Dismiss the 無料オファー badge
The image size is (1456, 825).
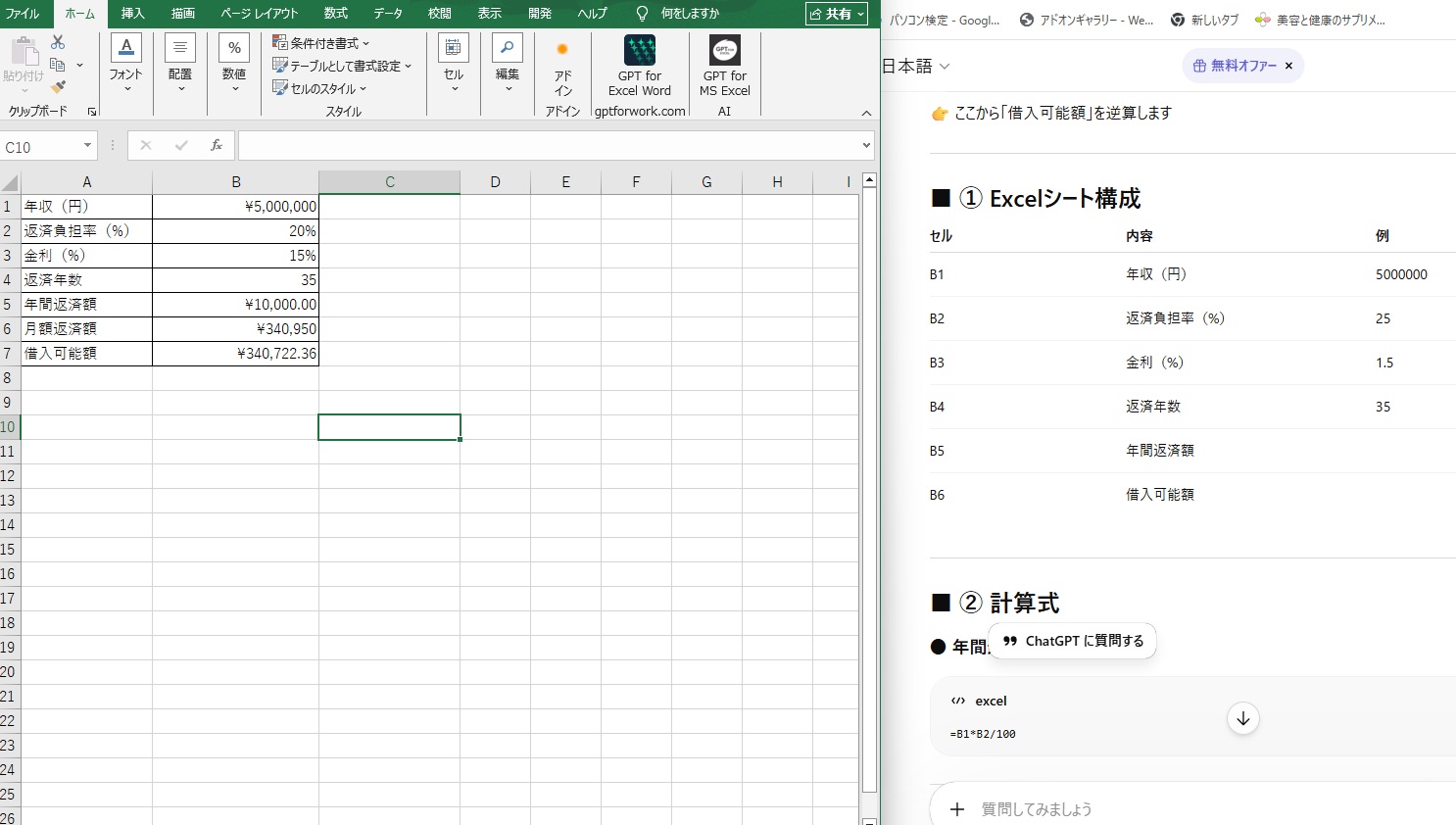(x=1288, y=66)
